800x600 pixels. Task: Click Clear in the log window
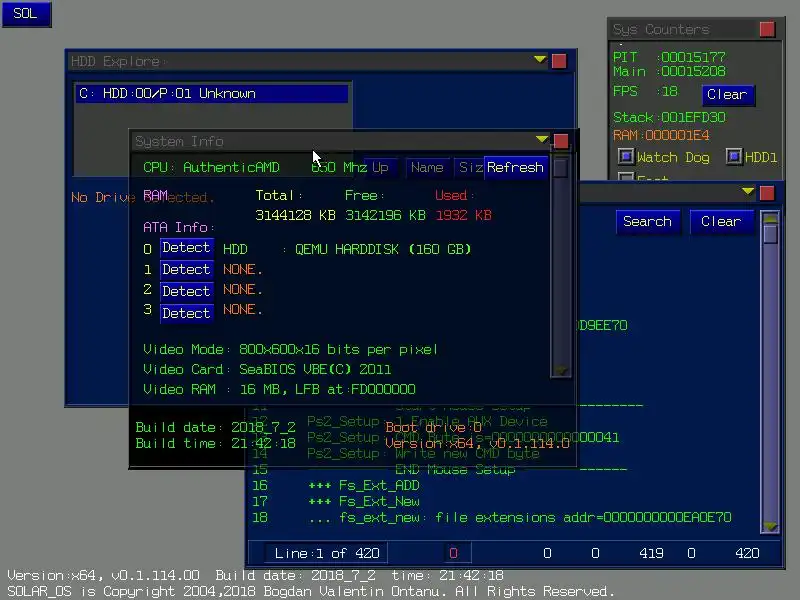(721, 221)
